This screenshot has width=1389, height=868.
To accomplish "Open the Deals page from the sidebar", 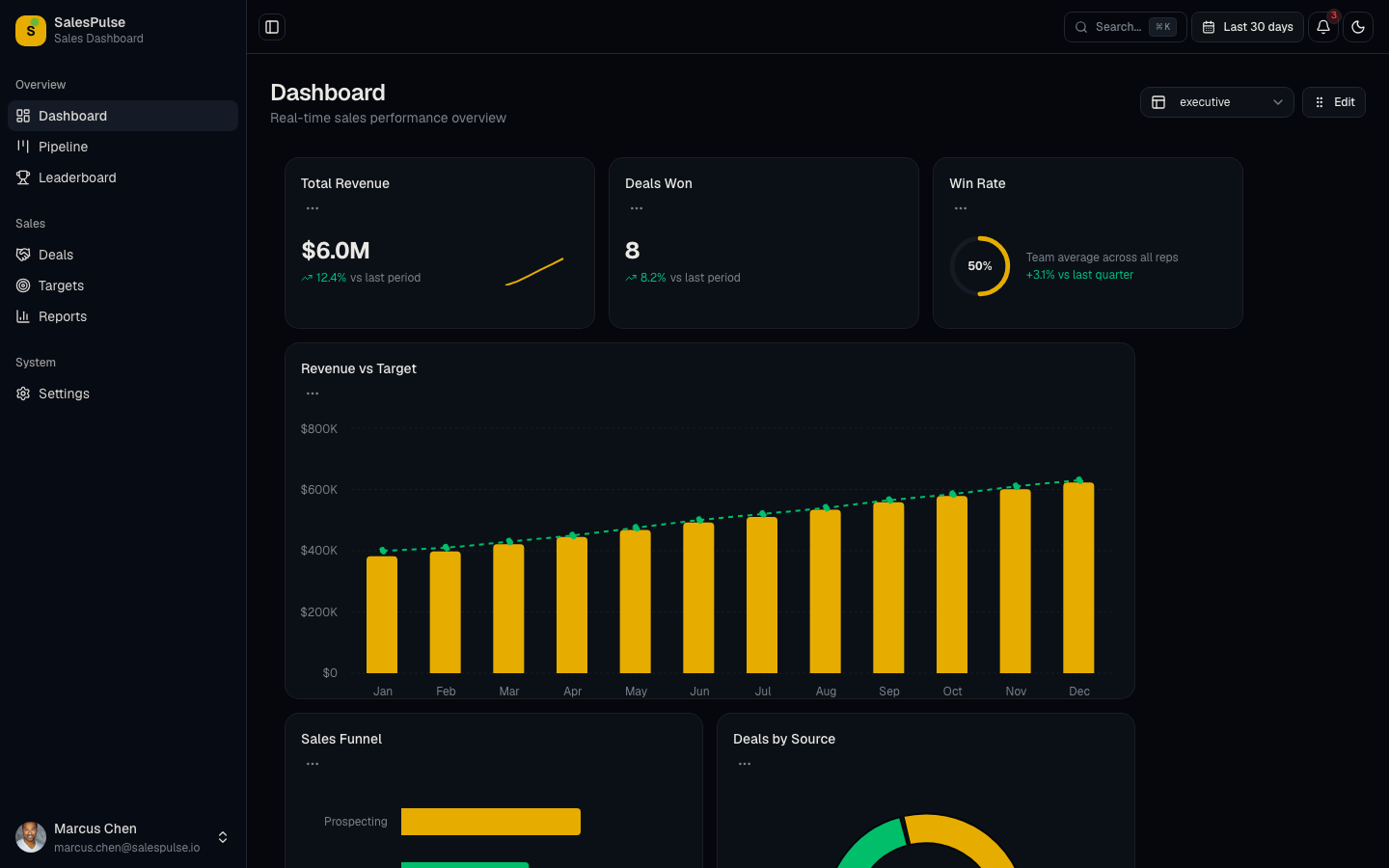I will tap(56, 255).
